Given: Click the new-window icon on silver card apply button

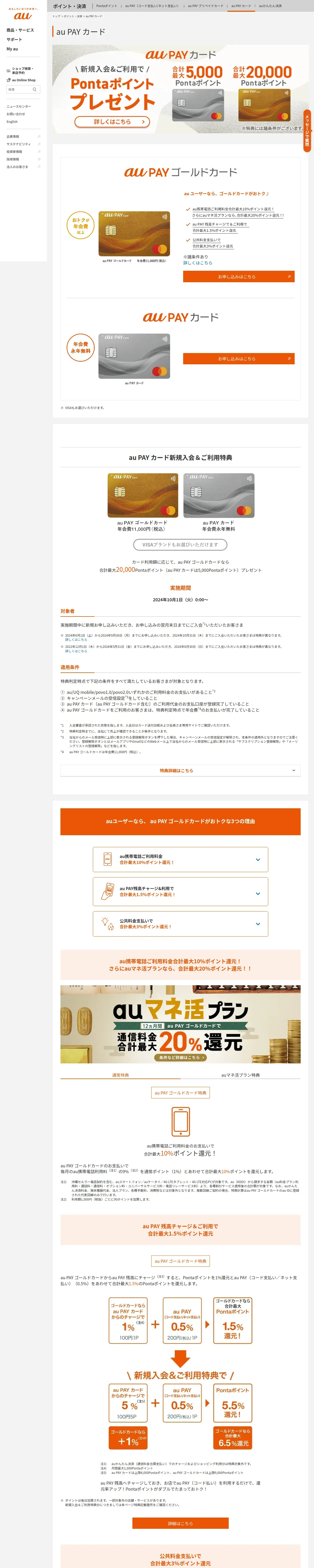Looking at the screenshot, I should pos(289,359).
